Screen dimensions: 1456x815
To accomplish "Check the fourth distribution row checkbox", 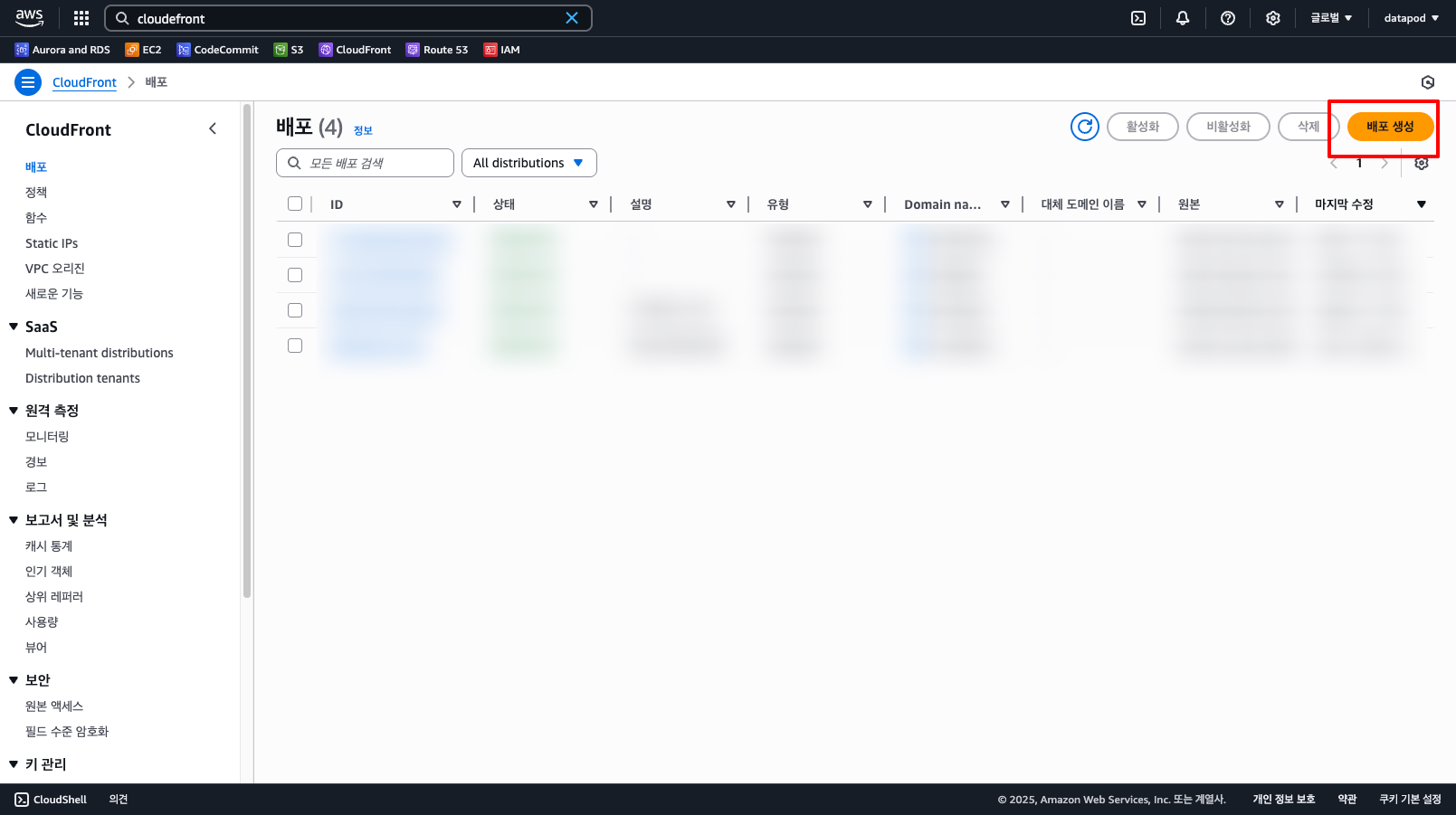I will 295,346.
